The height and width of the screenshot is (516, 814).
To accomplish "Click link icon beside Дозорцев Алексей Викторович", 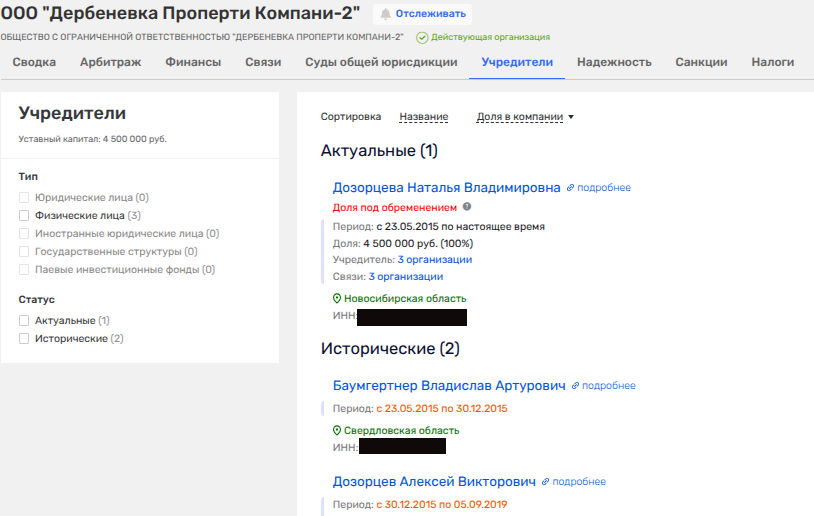I will click(546, 481).
